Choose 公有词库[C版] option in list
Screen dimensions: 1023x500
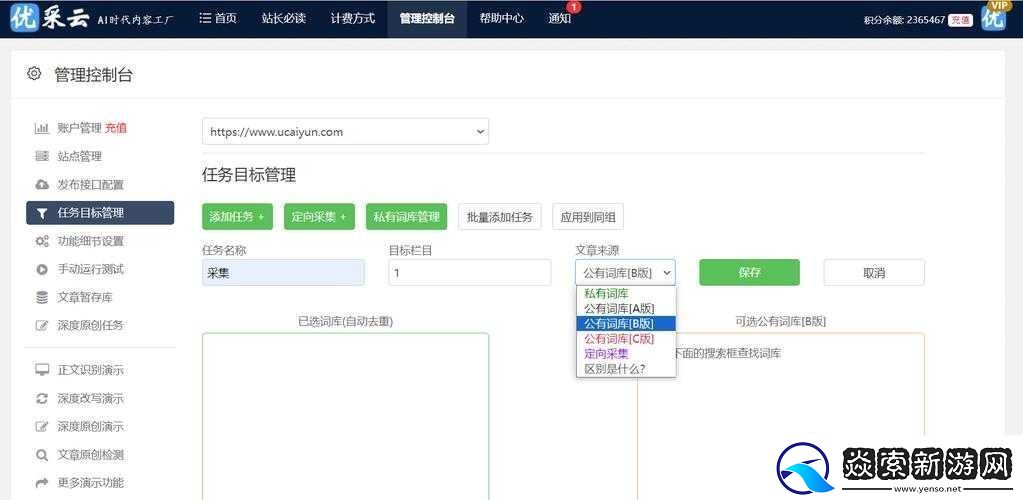[619, 339]
